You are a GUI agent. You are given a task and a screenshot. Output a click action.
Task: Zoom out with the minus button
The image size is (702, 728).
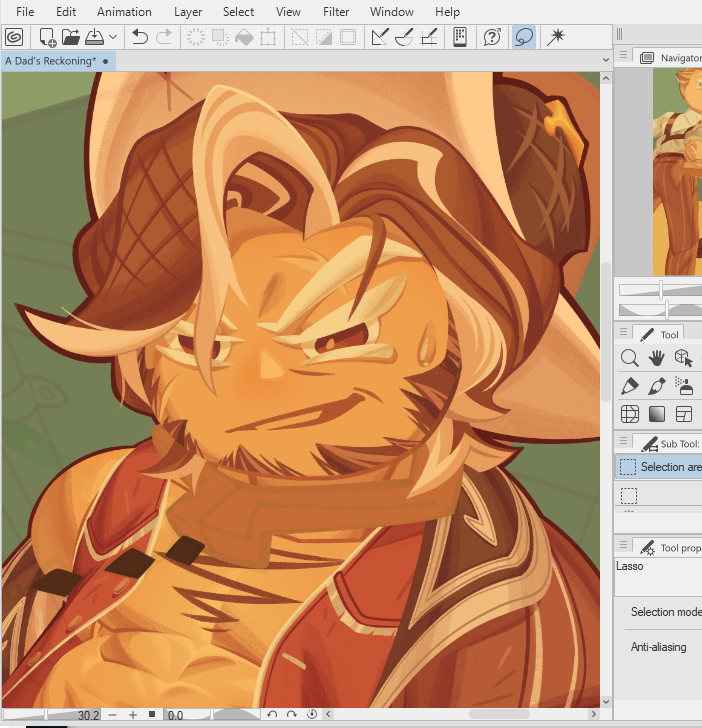pyautogui.click(x=112, y=715)
